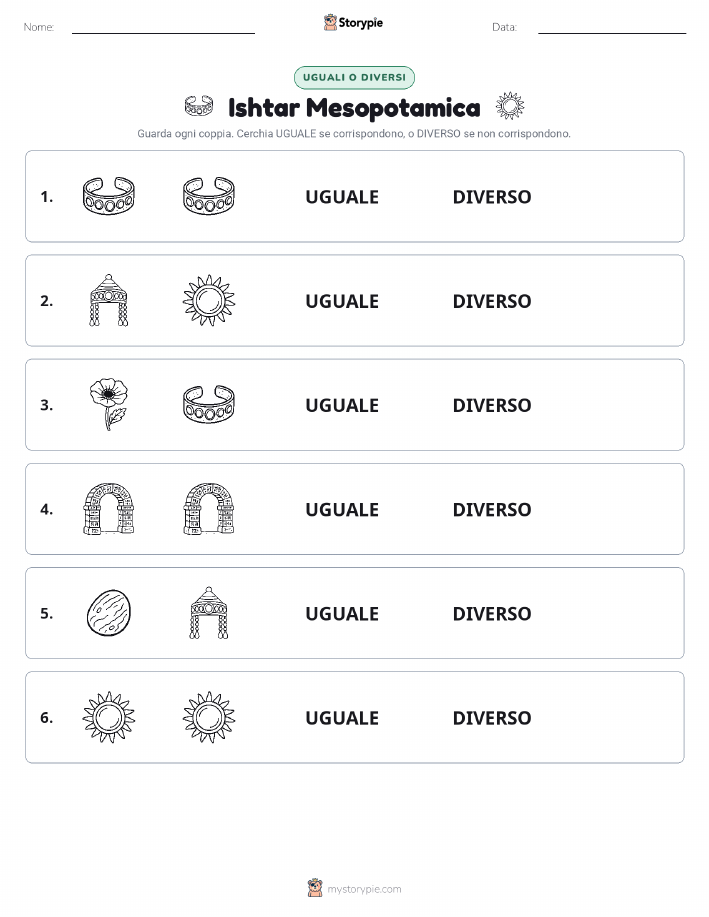The height and width of the screenshot is (917, 709).
Task: Click the sun icon in row 2
Action: point(209,301)
